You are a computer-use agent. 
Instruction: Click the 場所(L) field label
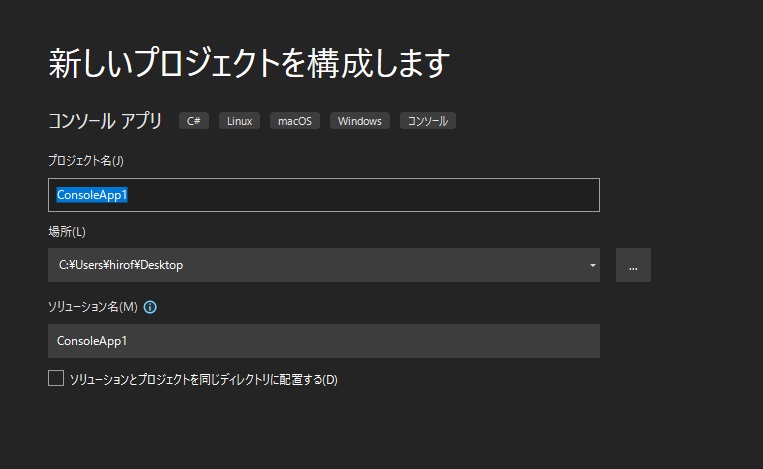coord(67,232)
